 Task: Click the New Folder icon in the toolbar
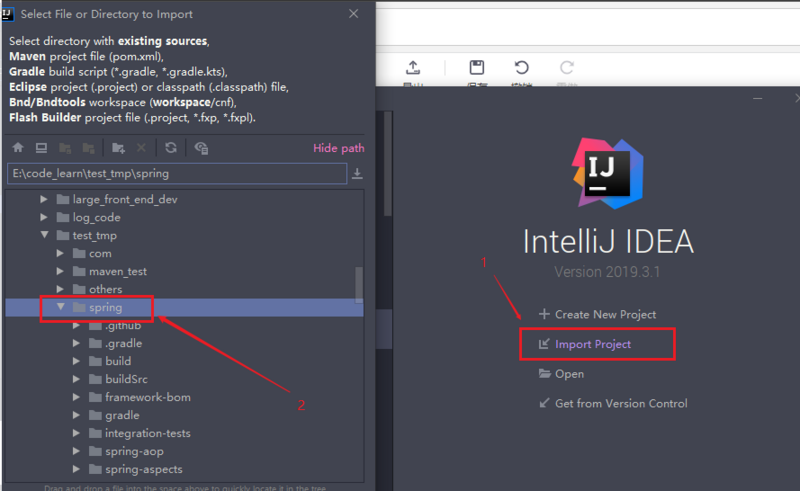click(118, 148)
